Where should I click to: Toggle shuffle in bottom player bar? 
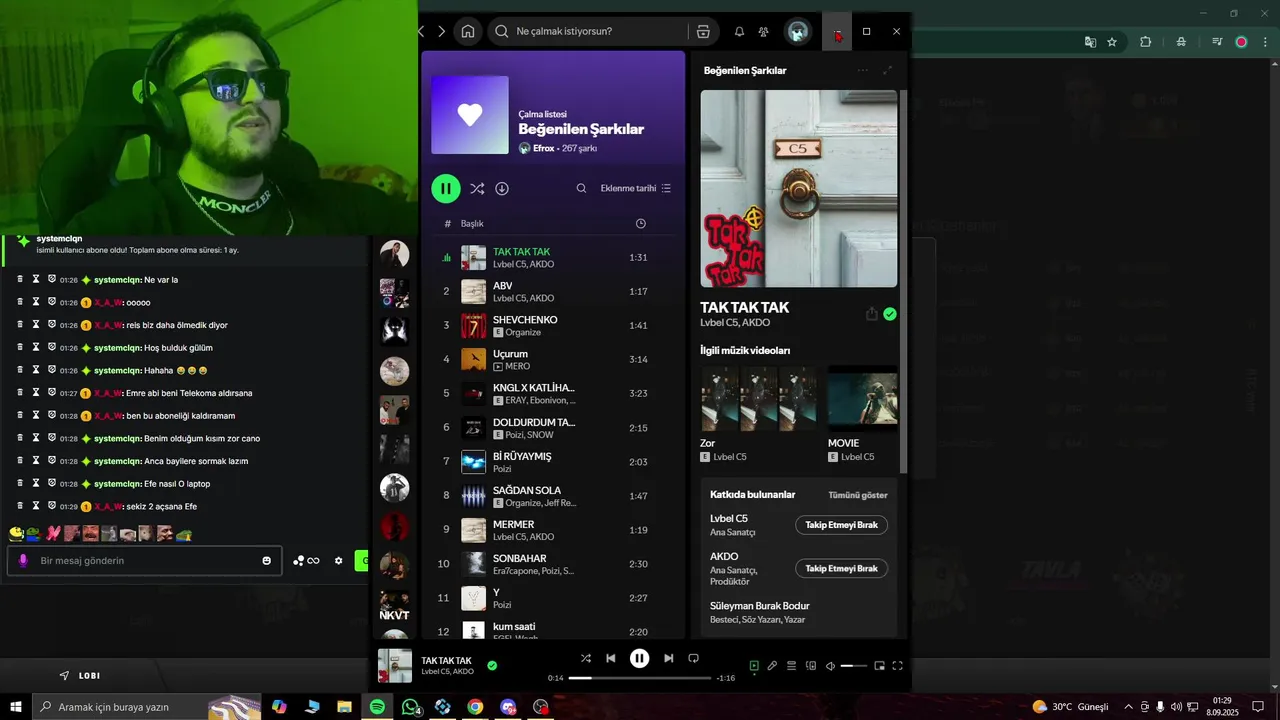tap(585, 658)
